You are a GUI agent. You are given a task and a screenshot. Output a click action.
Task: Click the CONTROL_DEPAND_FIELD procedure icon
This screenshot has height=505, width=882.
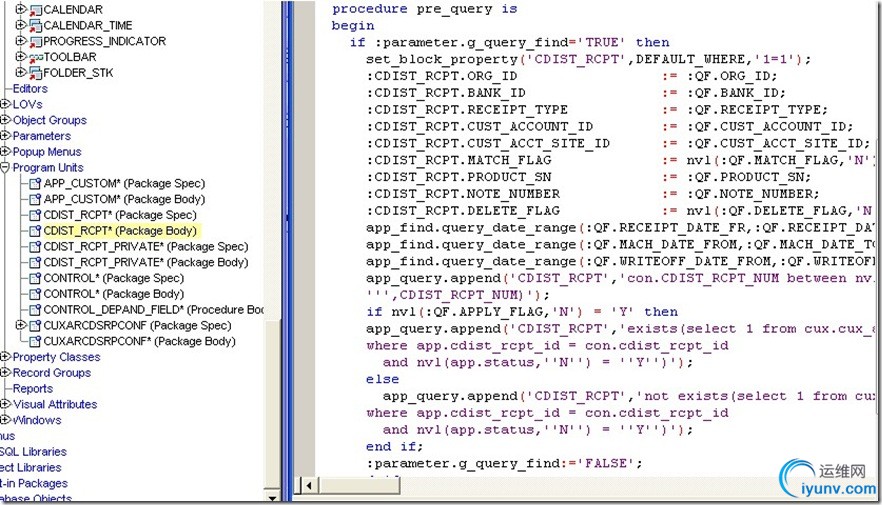coord(35,309)
